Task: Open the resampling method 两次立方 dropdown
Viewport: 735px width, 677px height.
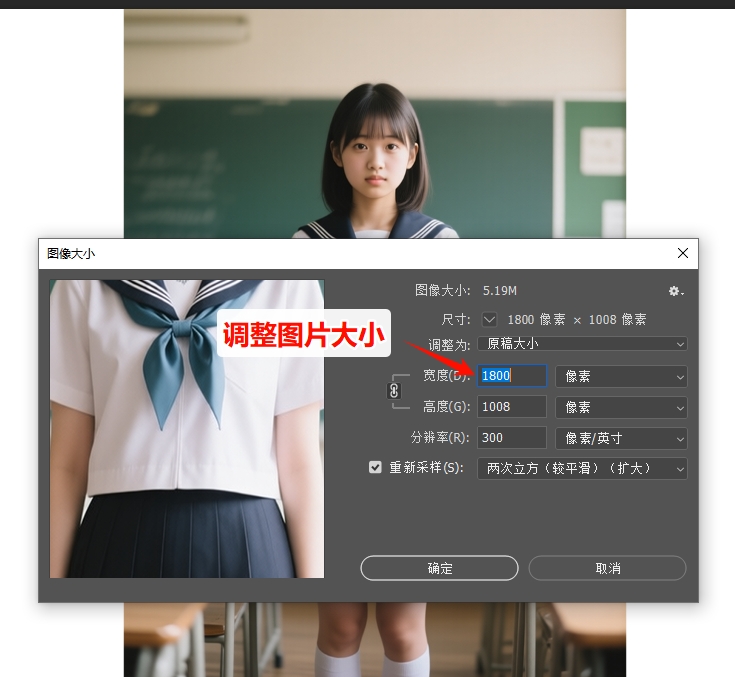Action: point(582,468)
